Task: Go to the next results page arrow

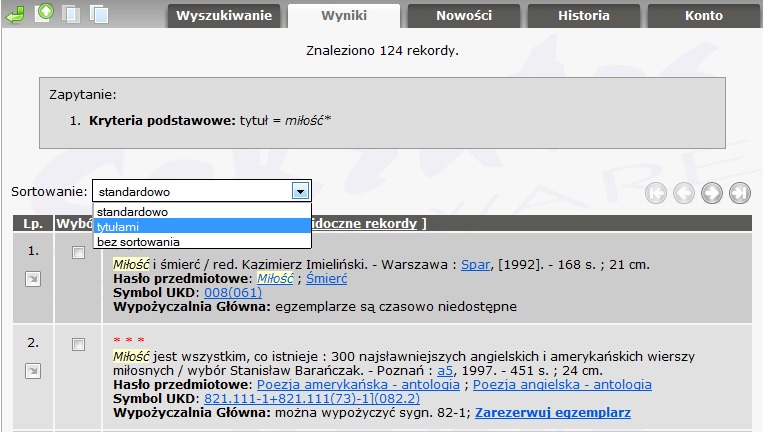Action: click(712, 193)
